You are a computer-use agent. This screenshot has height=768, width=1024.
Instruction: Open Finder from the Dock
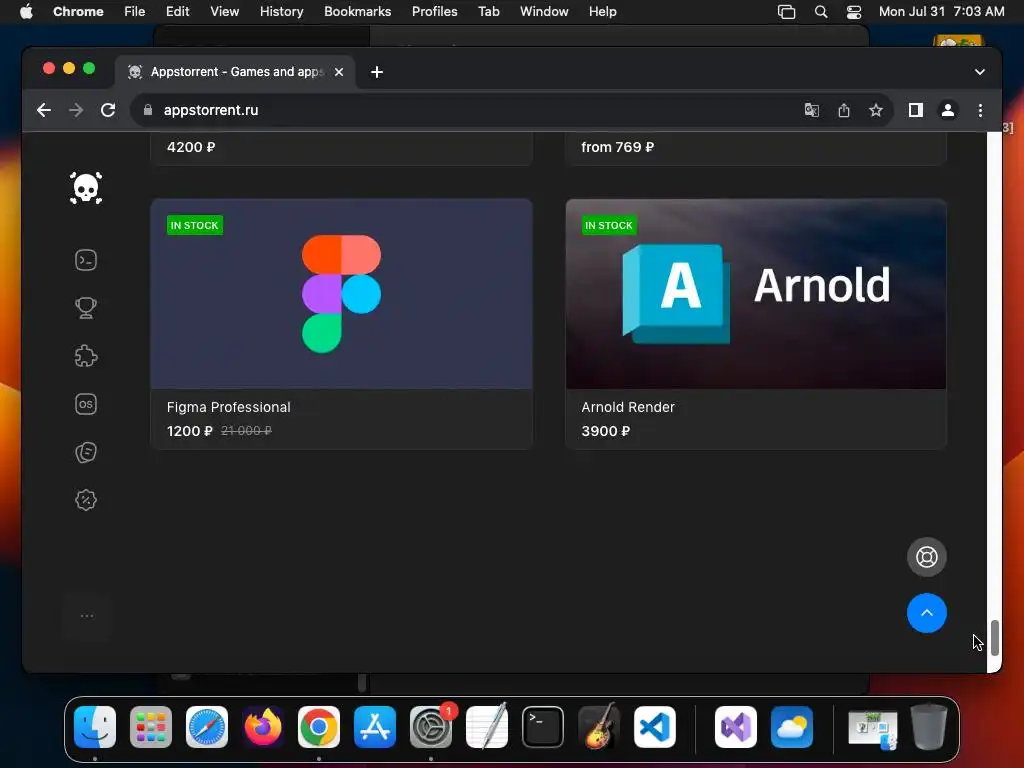pos(95,727)
